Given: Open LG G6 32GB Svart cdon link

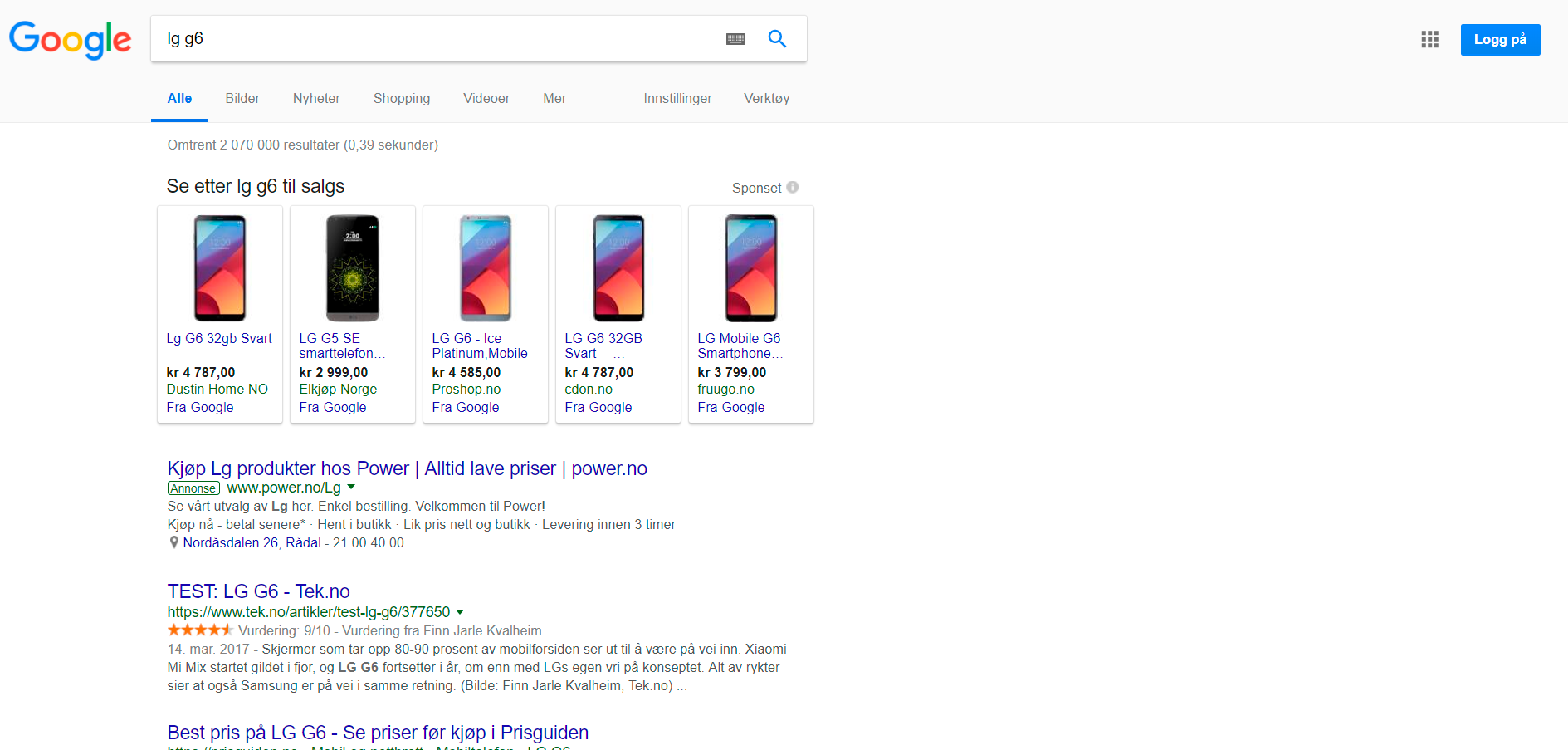Looking at the screenshot, I should [603, 346].
